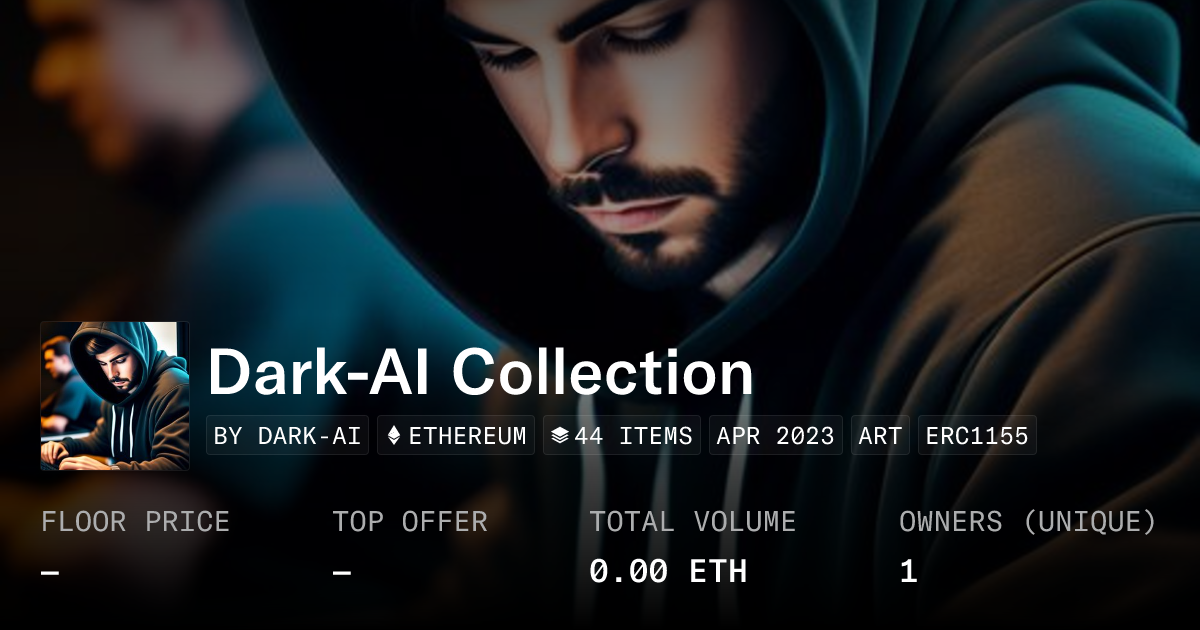Click the Ethereum diamond logo icon
This screenshot has height=630, width=1200.
(394, 436)
